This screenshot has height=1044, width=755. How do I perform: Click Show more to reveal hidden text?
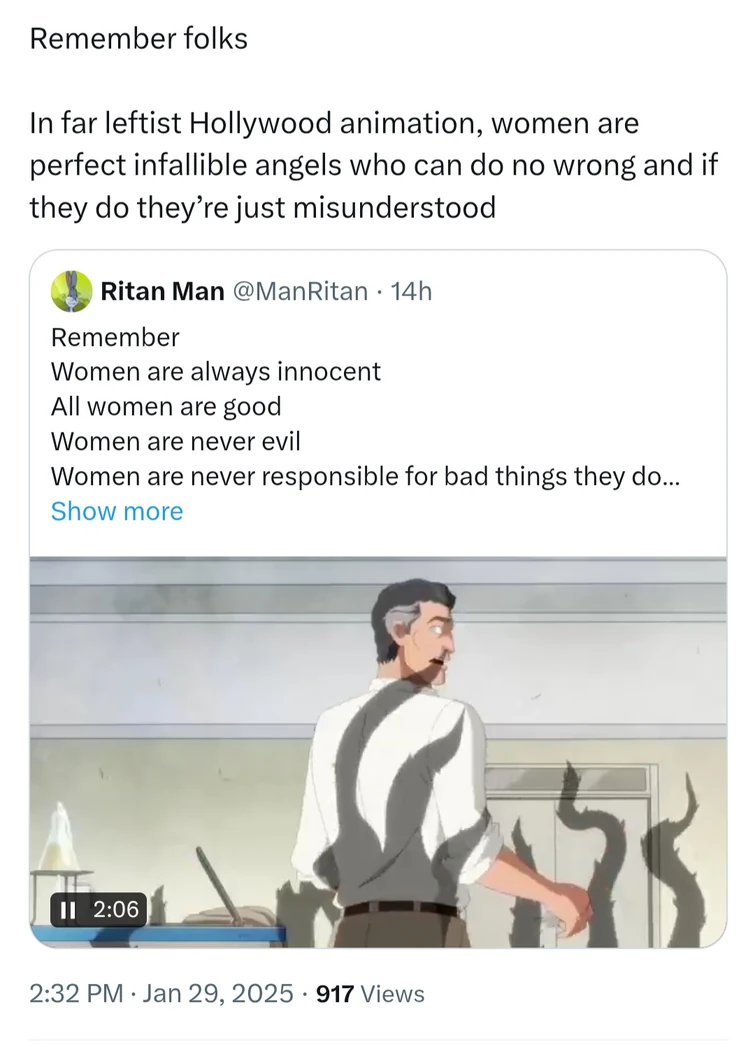(117, 511)
